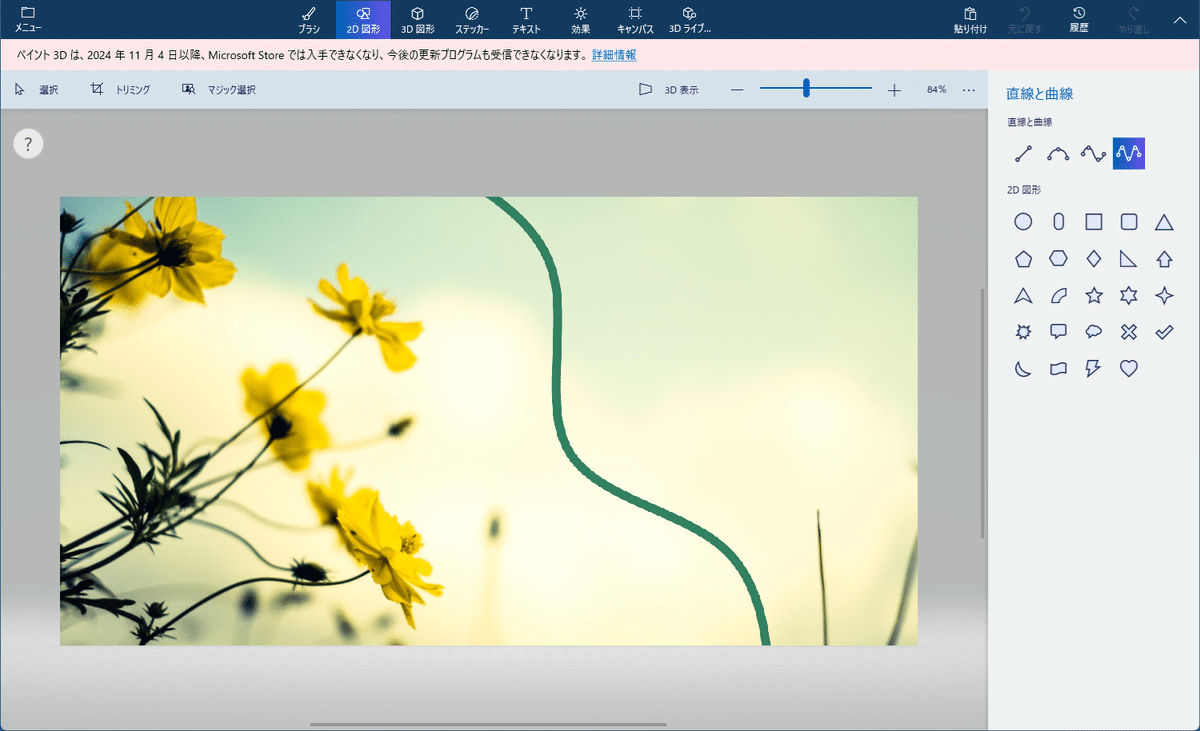Add the checkmark shape
This screenshot has height=731, width=1200.
click(1164, 332)
